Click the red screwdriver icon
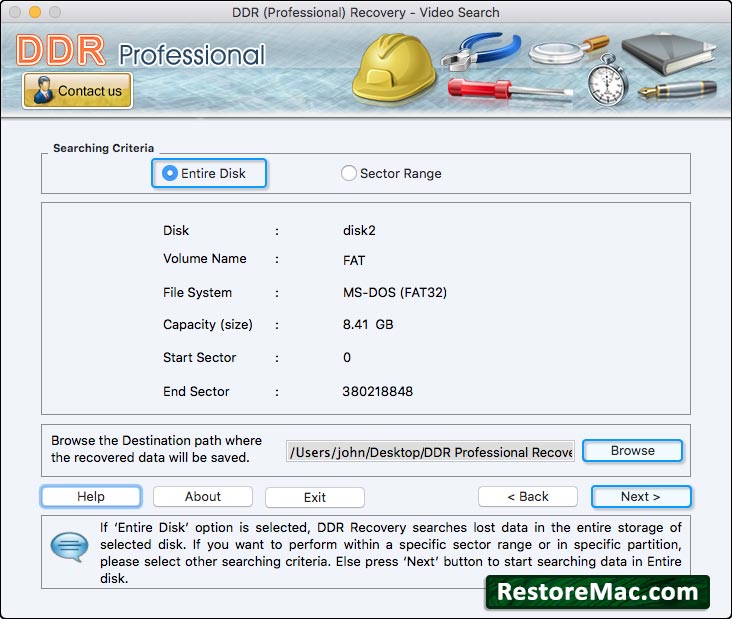Screen dimensions: 732x619 click(x=510, y=89)
